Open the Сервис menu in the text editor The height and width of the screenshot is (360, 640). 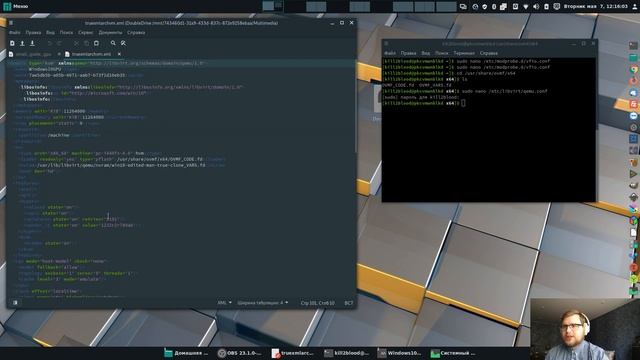(86, 33)
